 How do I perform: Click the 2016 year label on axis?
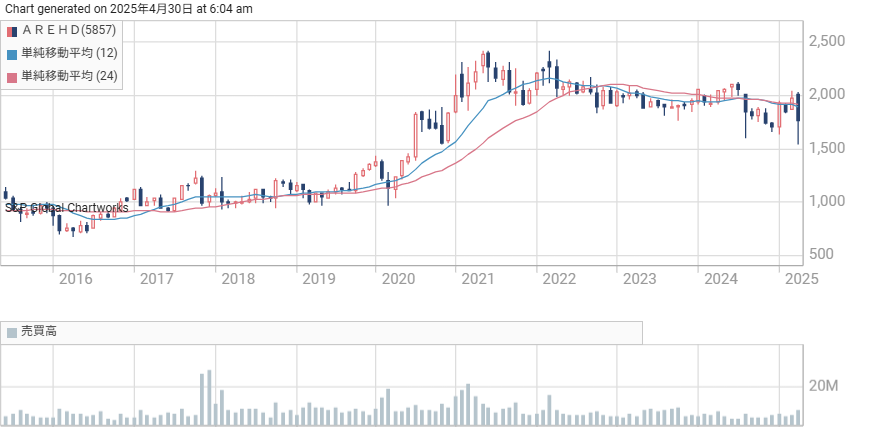coord(76,279)
